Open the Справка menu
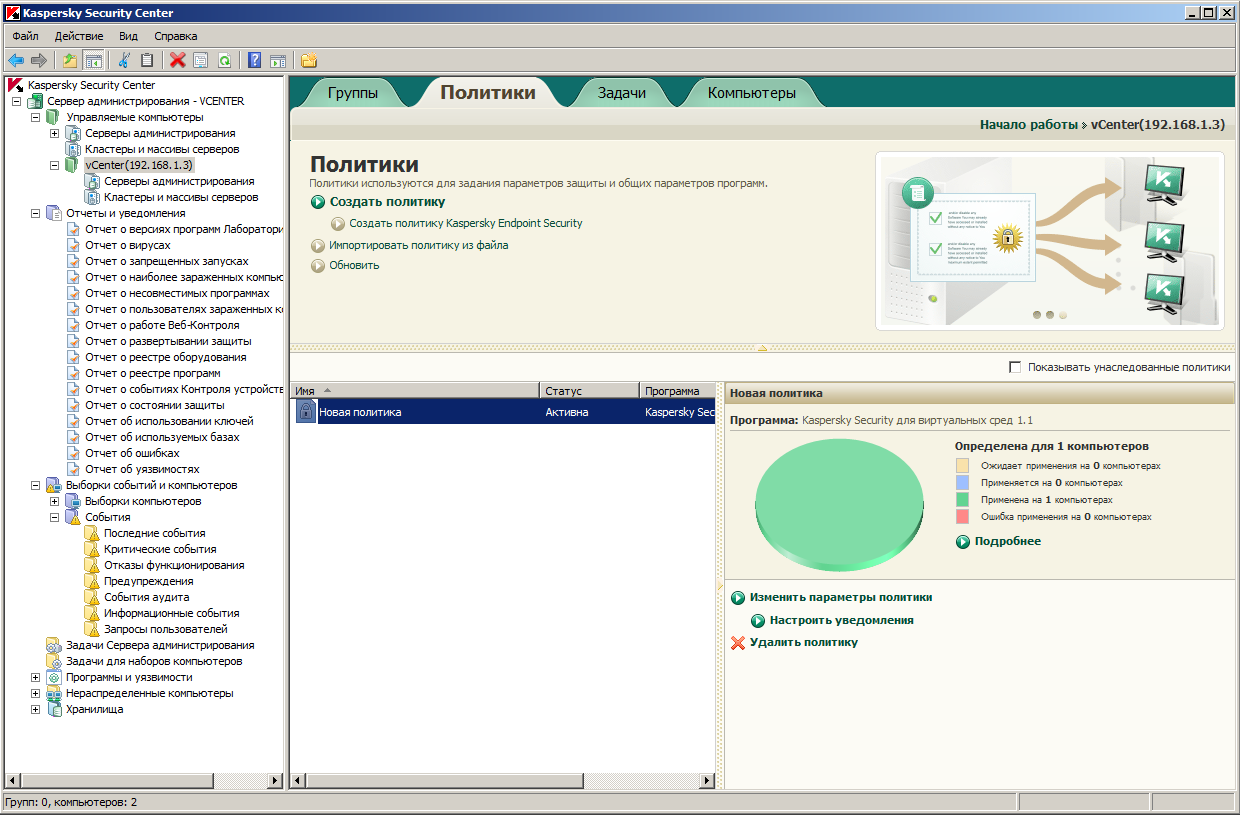1240x815 pixels. pyautogui.click(x=176, y=36)
